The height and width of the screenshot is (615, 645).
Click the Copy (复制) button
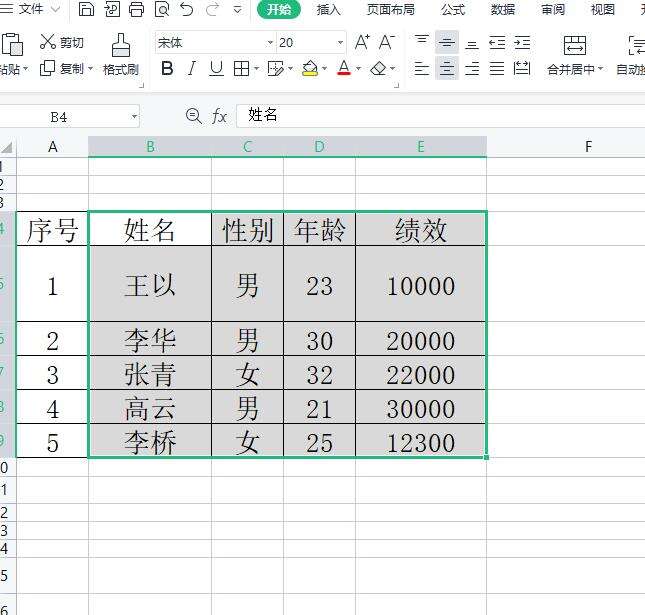(62, 68)
